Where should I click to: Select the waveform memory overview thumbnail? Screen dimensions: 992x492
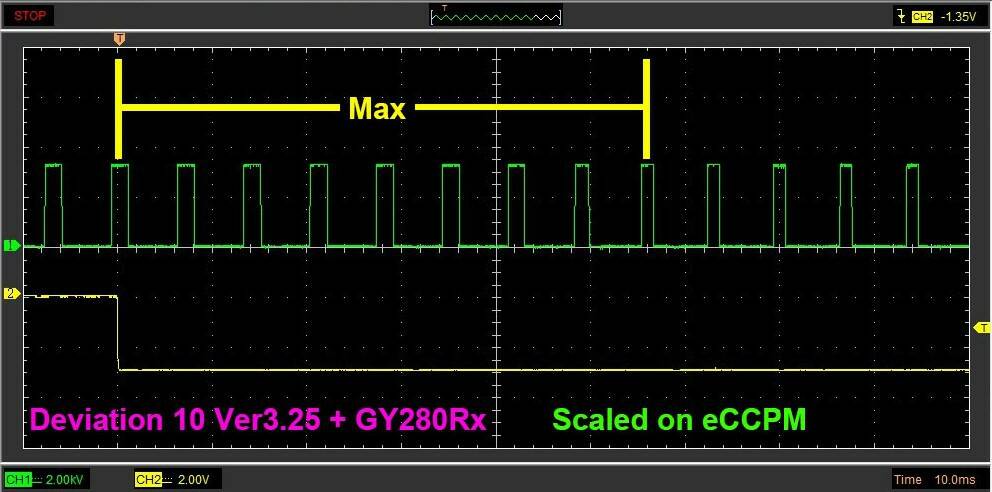(x=496, y=16)
